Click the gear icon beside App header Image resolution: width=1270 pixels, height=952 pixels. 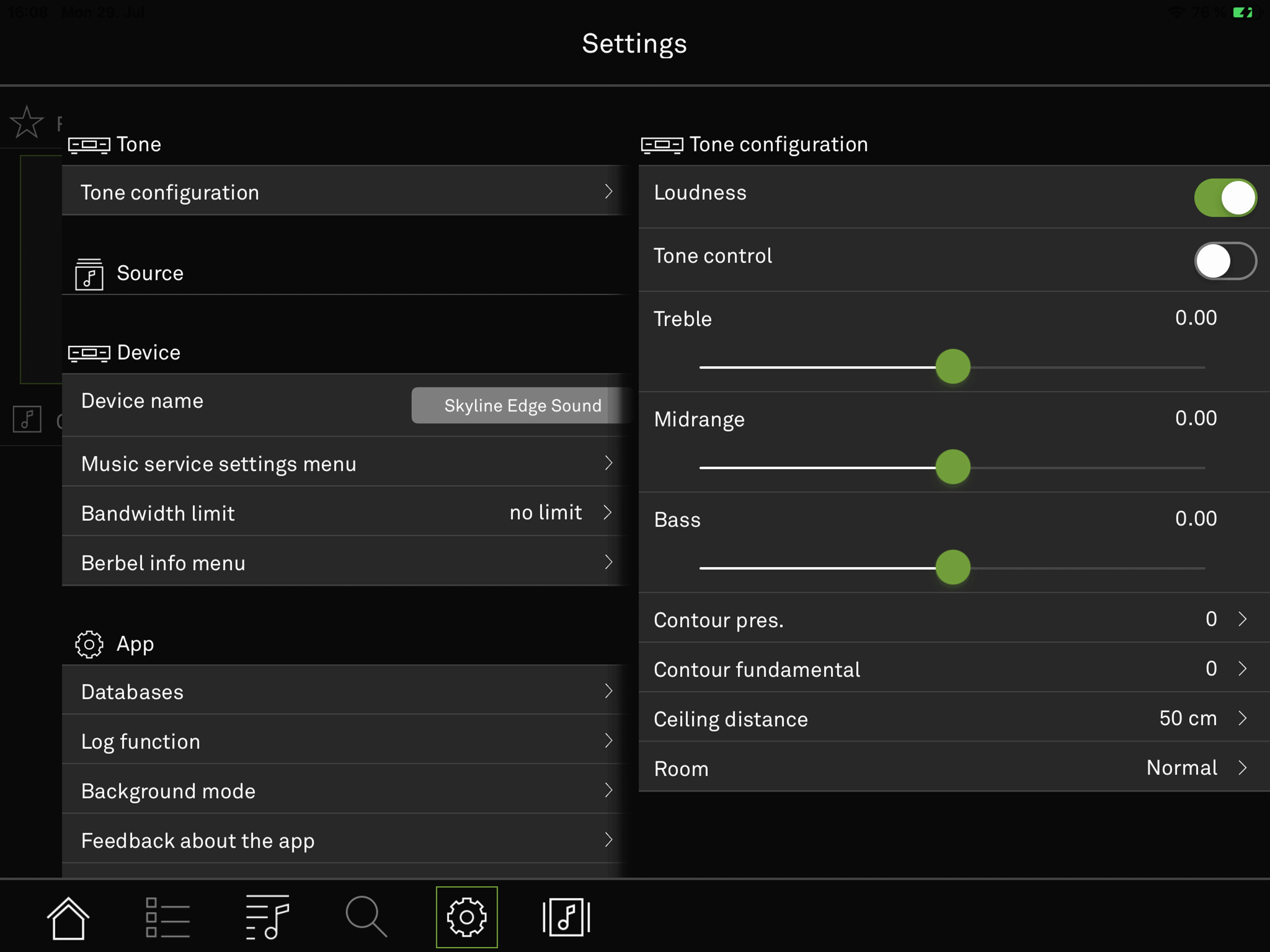point(89,644)
